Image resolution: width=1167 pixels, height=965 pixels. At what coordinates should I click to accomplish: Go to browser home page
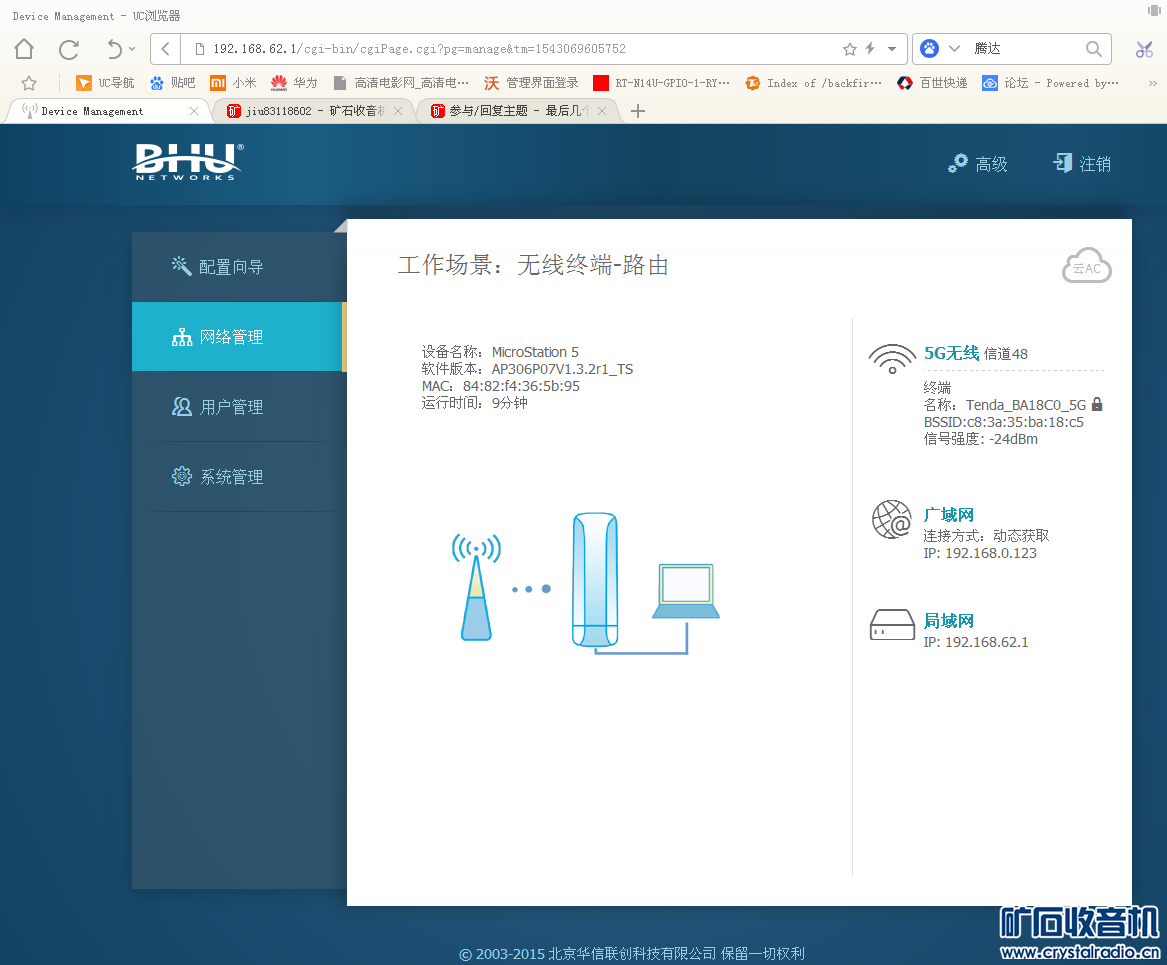tap(24, 49)
